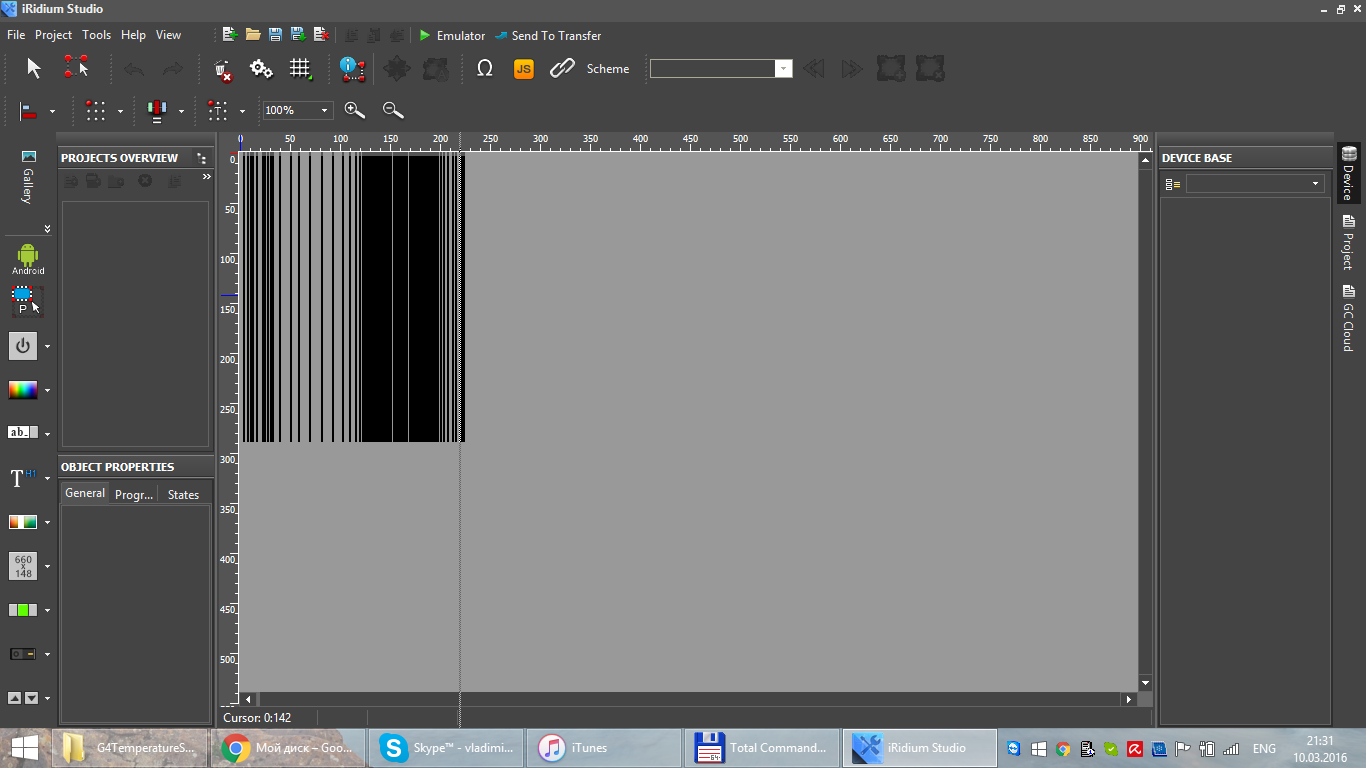
Task: Open the Project menu
Action: point(53,35)
